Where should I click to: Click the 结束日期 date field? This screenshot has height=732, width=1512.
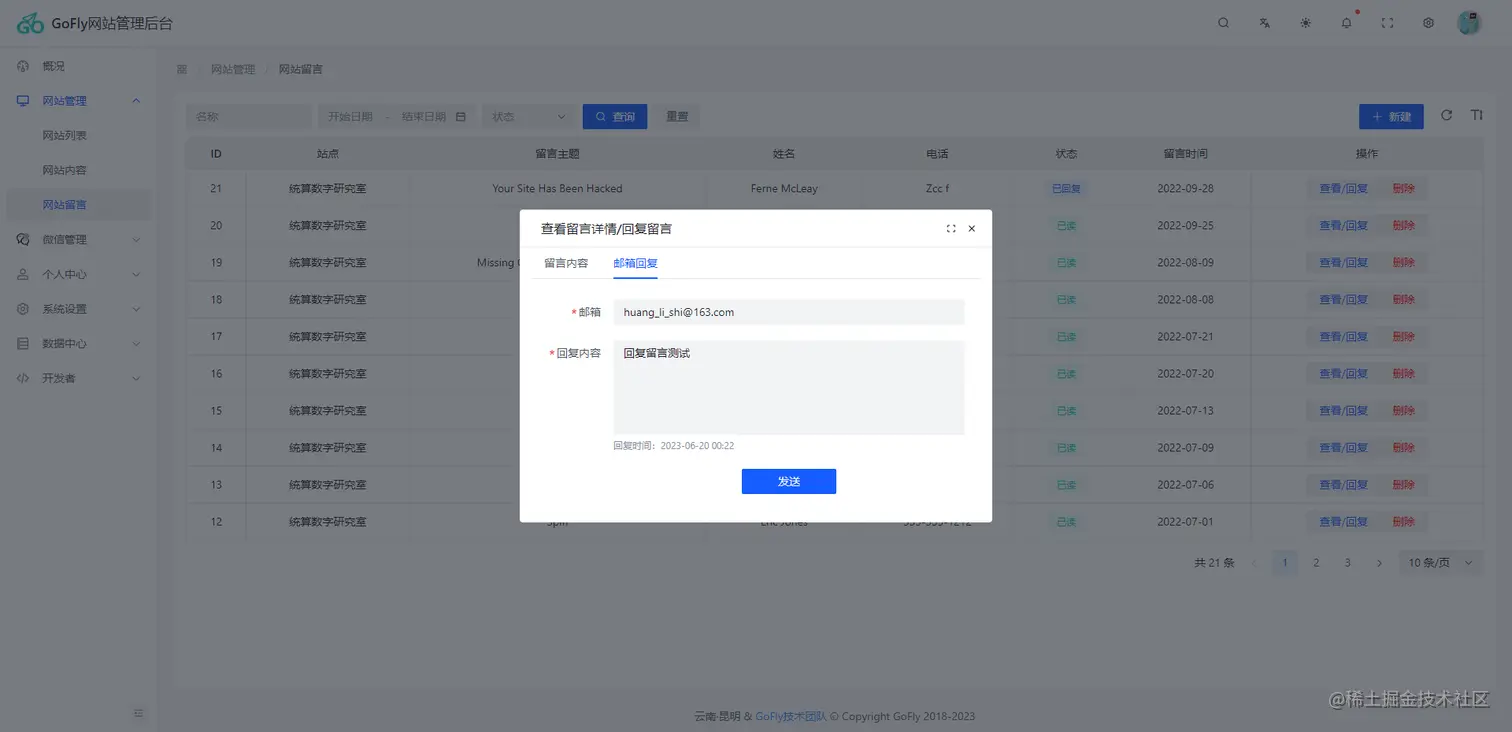[x=424, y=117]
